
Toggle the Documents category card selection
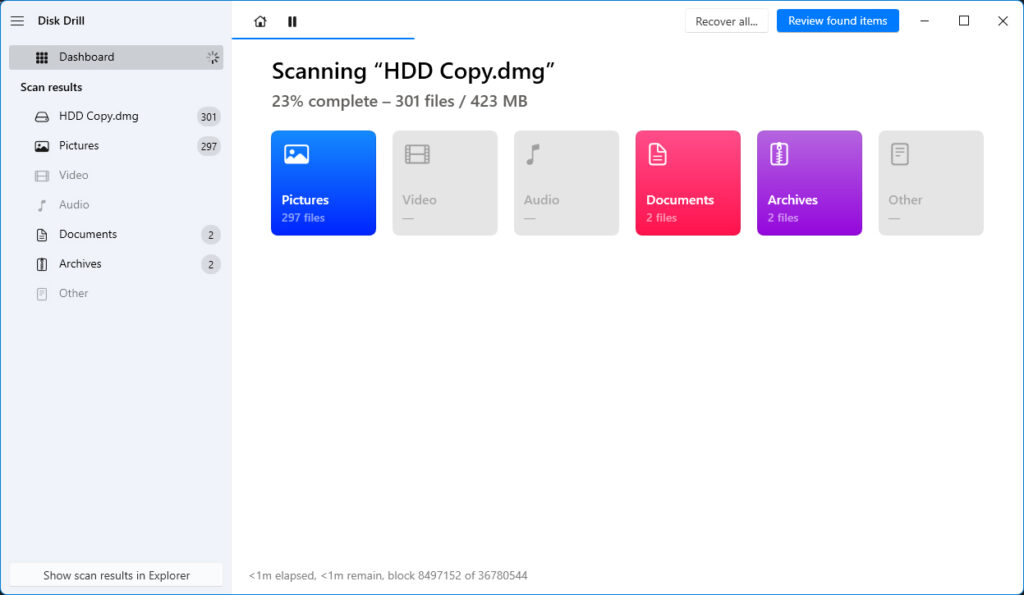coord(687,182)
